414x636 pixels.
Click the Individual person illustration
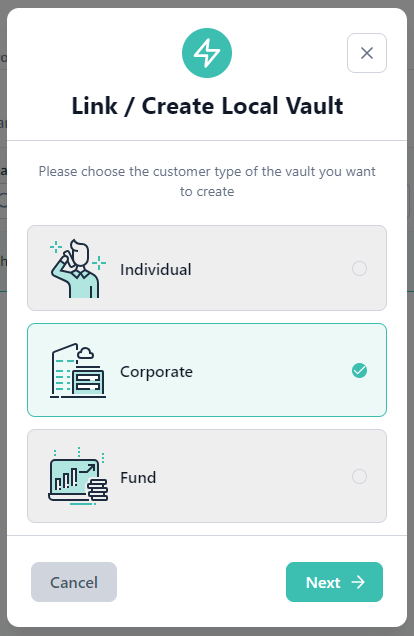78,268
